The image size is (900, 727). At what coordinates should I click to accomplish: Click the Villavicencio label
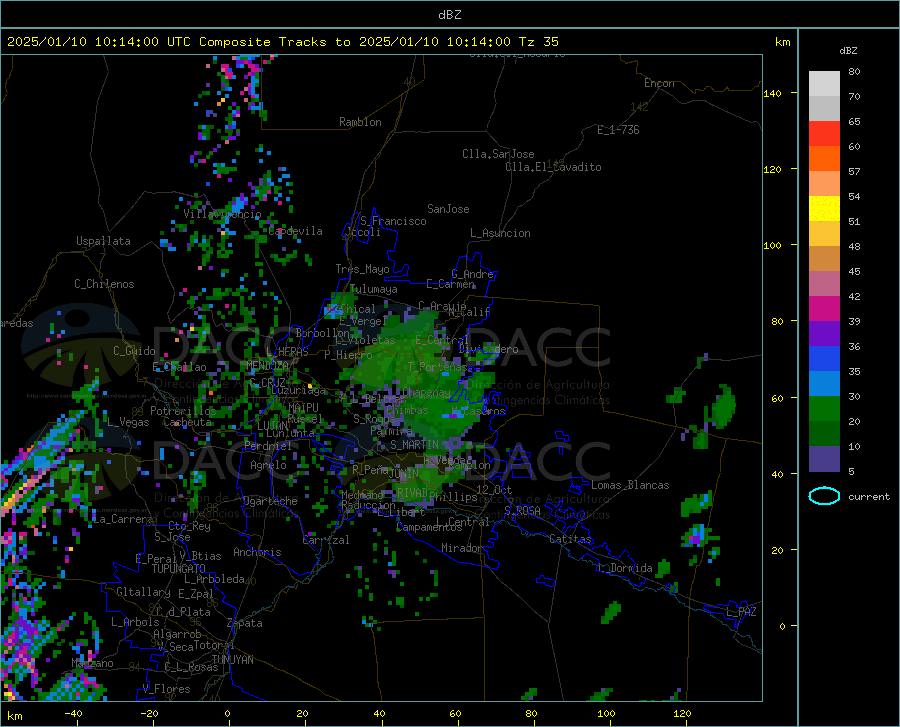click(x=222, y=214)
